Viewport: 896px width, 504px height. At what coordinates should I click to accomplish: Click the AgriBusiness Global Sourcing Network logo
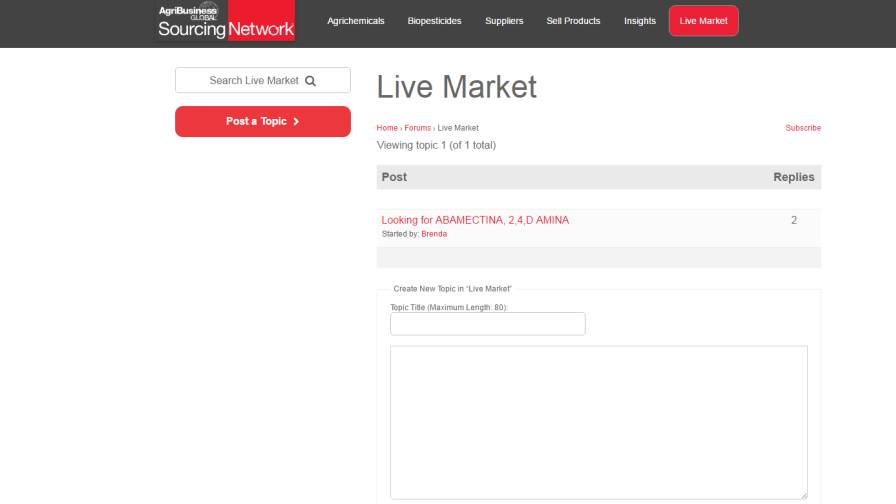point(226,21)
